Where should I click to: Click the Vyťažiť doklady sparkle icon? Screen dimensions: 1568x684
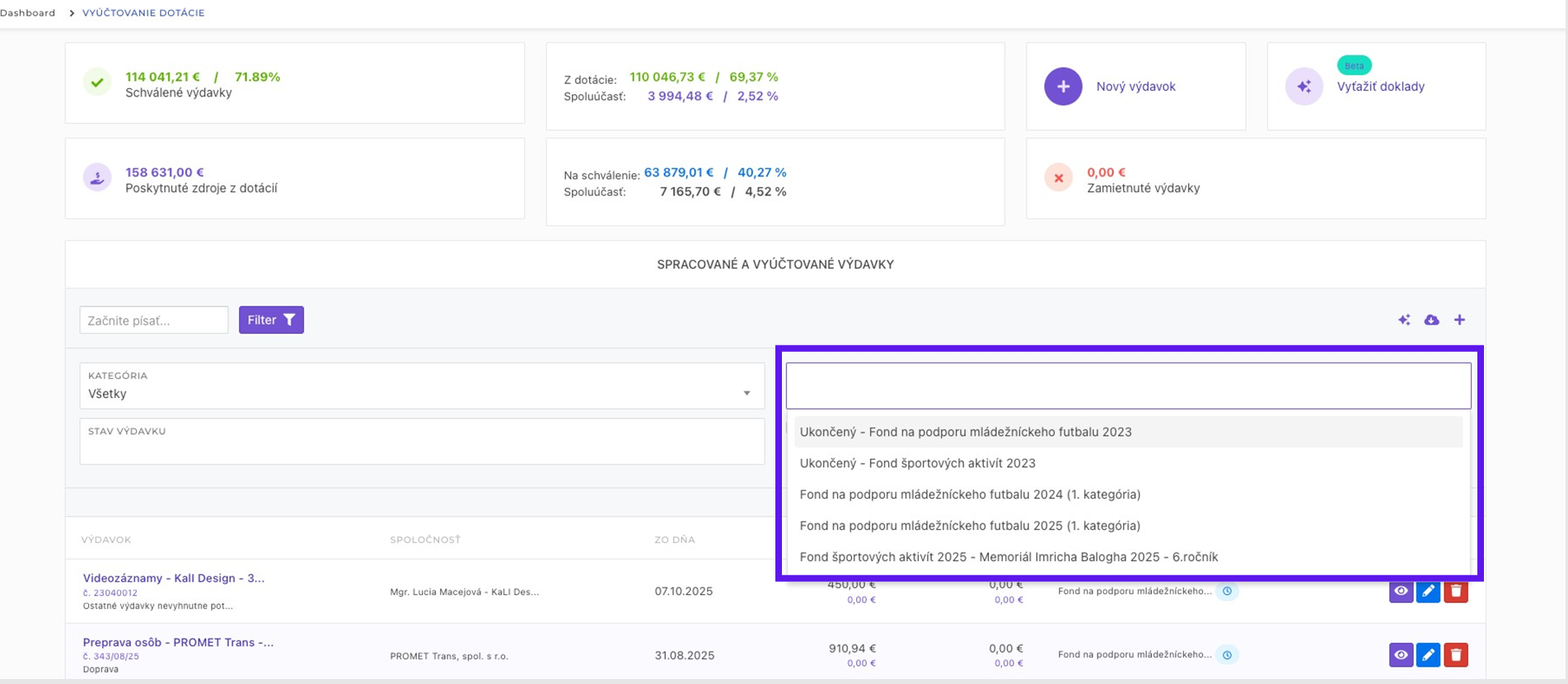[x=1304, y=87]
